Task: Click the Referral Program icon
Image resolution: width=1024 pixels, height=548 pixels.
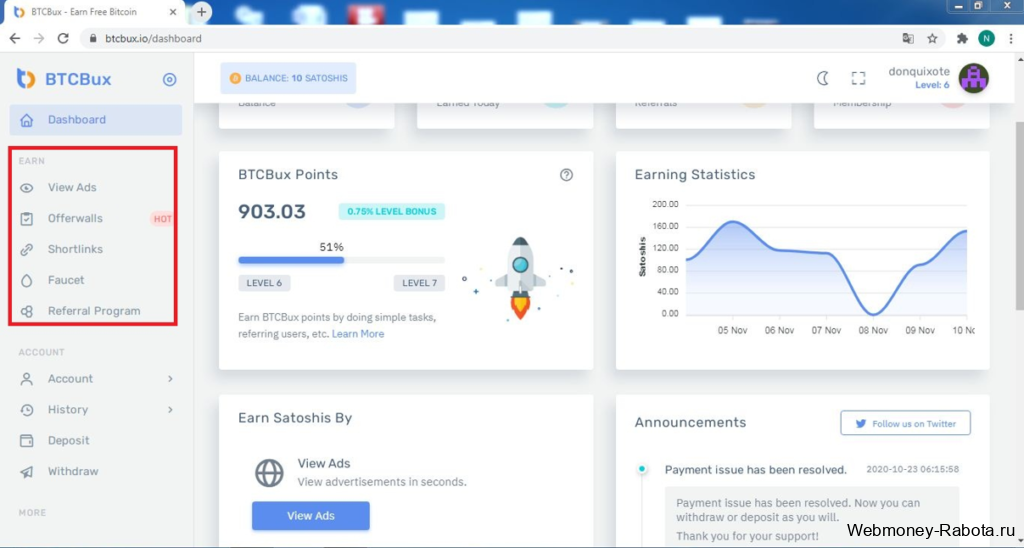Action: click(x=26, y=312)
